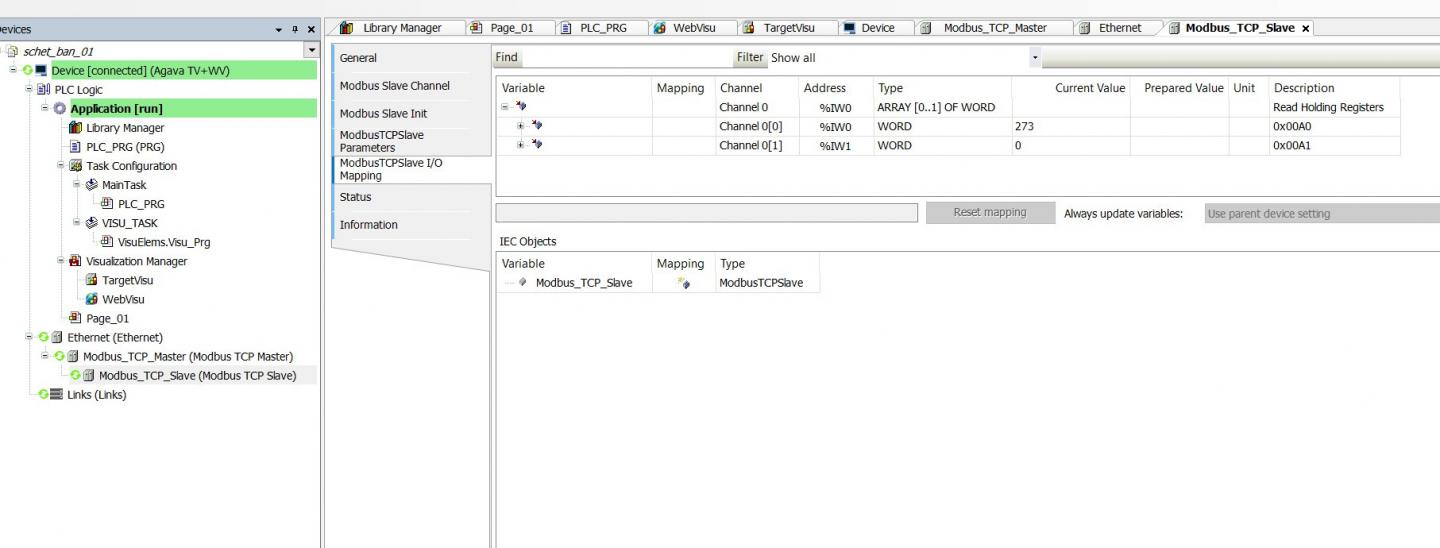The width and height of the screenshot is (1440, 548).
Task: Open the Status side tab
Action: click(x=356, y=197)
